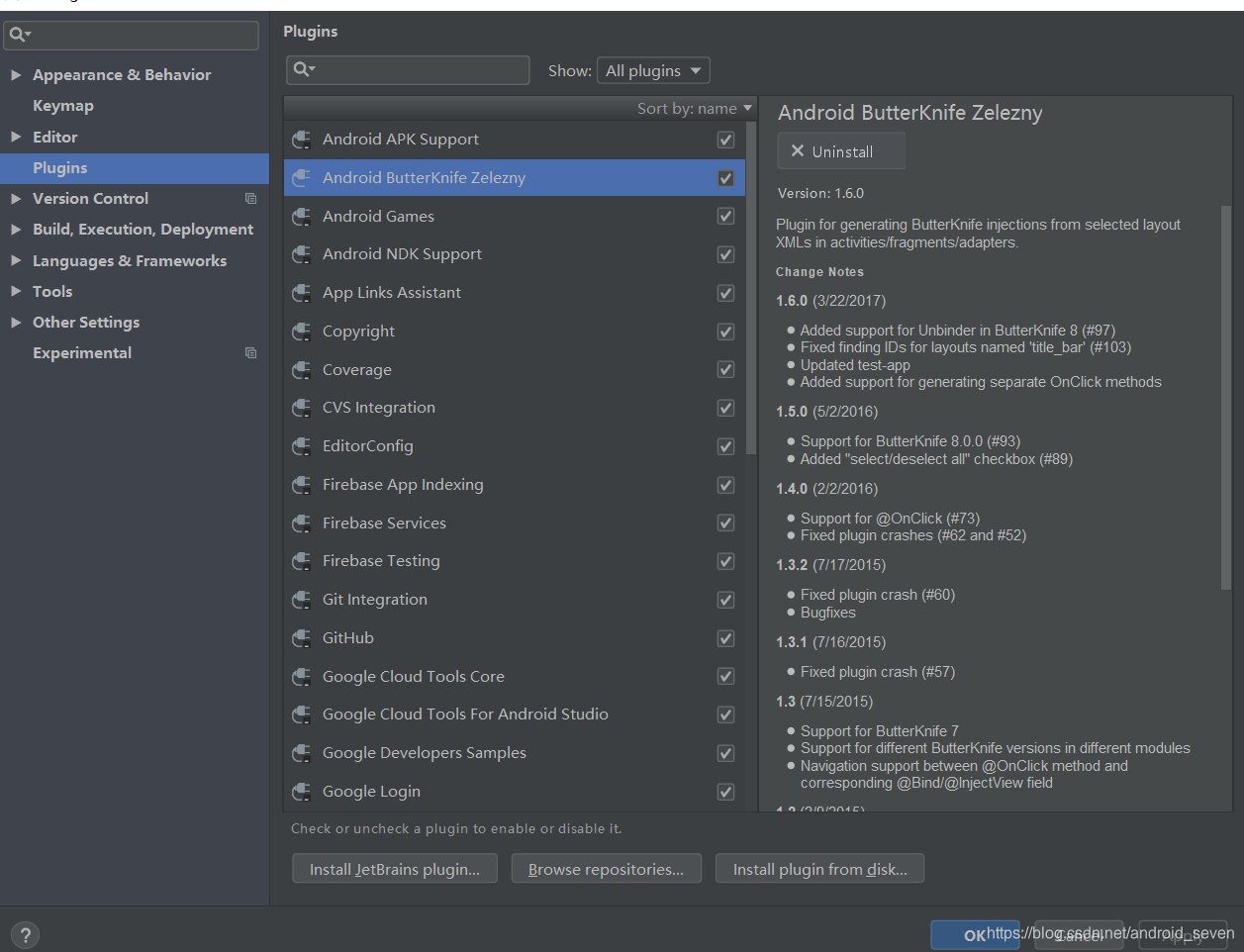Image resolution: width=1244 pixels, height=952 pixels.
Task: Disable the Coverage plugin checkbox
Action: (x=725, y=369)
